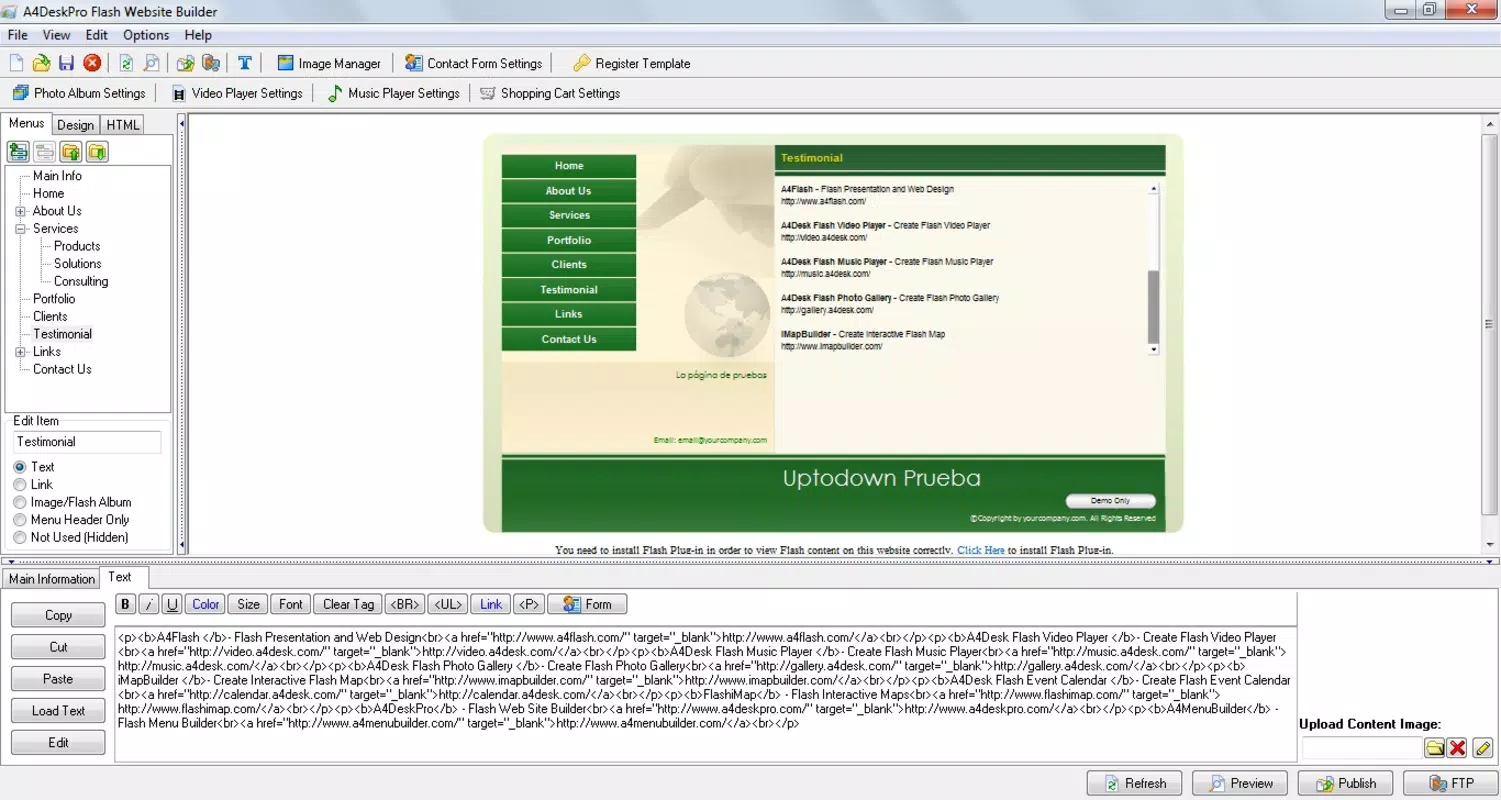Open Photo Album Settings
Screen dimensions: 1501x800
pos(79,93)
